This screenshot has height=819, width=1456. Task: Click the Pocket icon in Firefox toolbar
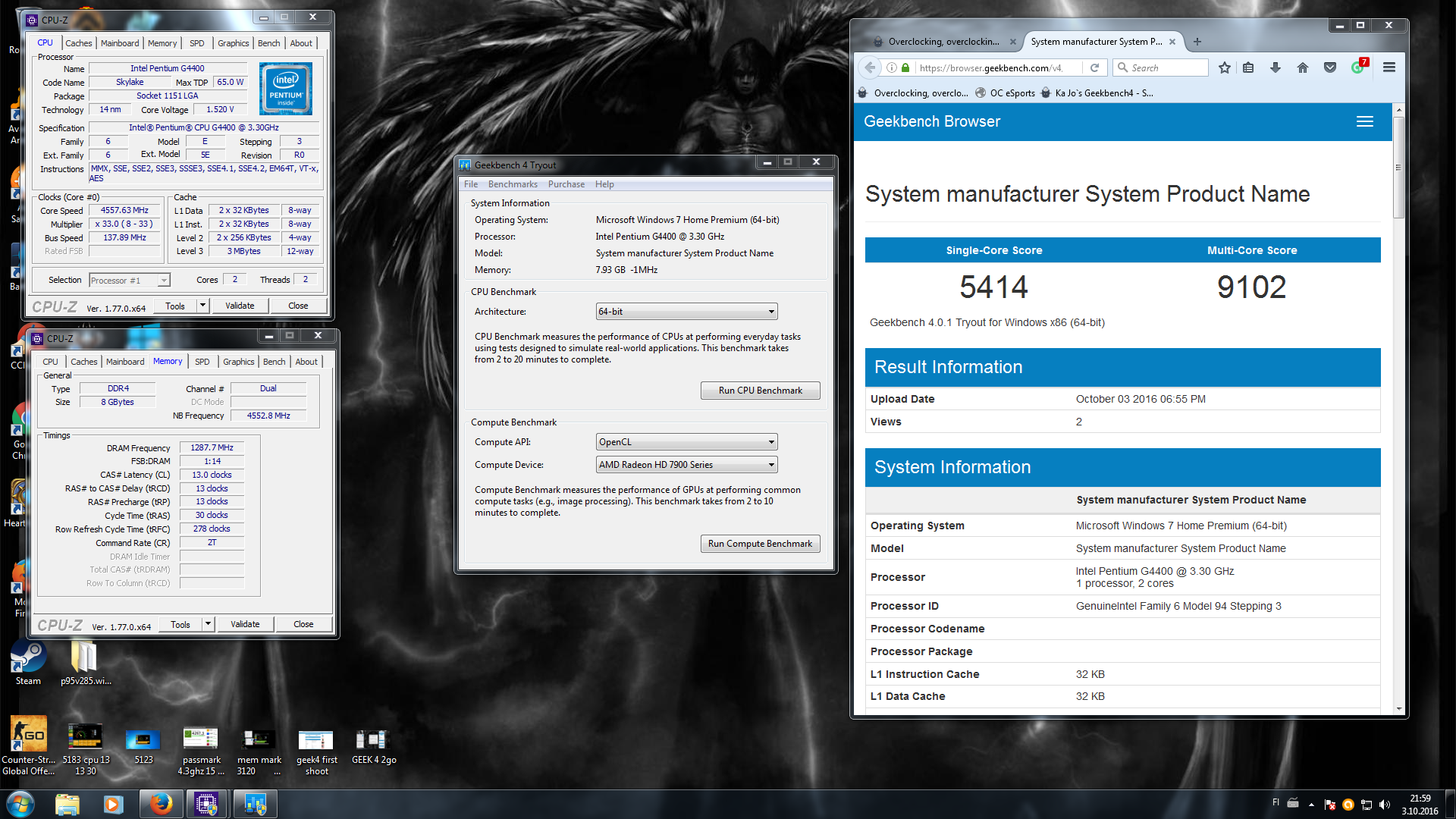point(1330,67)
